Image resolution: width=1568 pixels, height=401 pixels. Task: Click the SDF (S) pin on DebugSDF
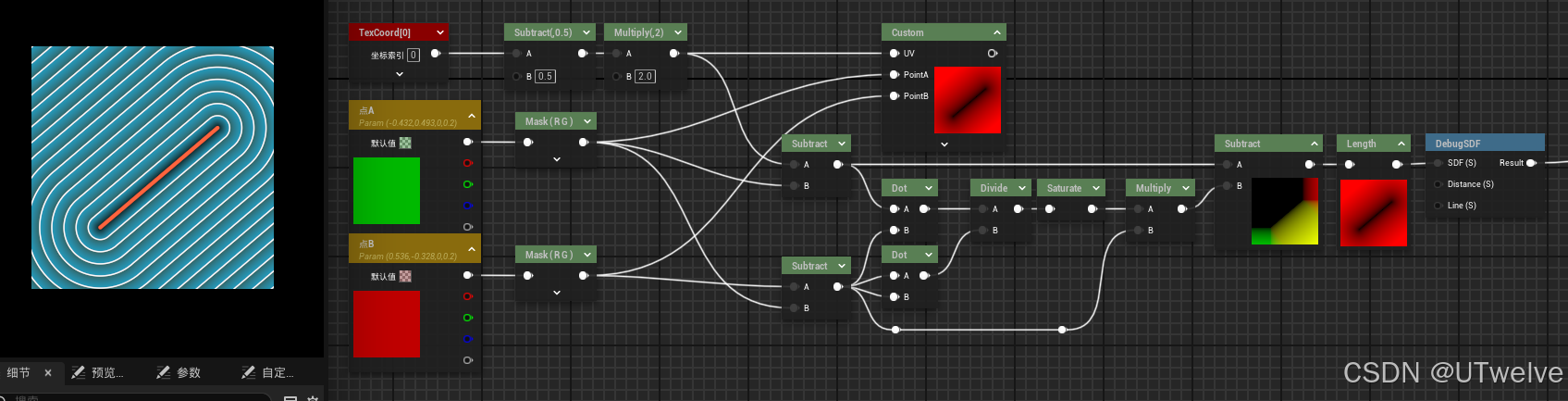[x=1438, y=163]
